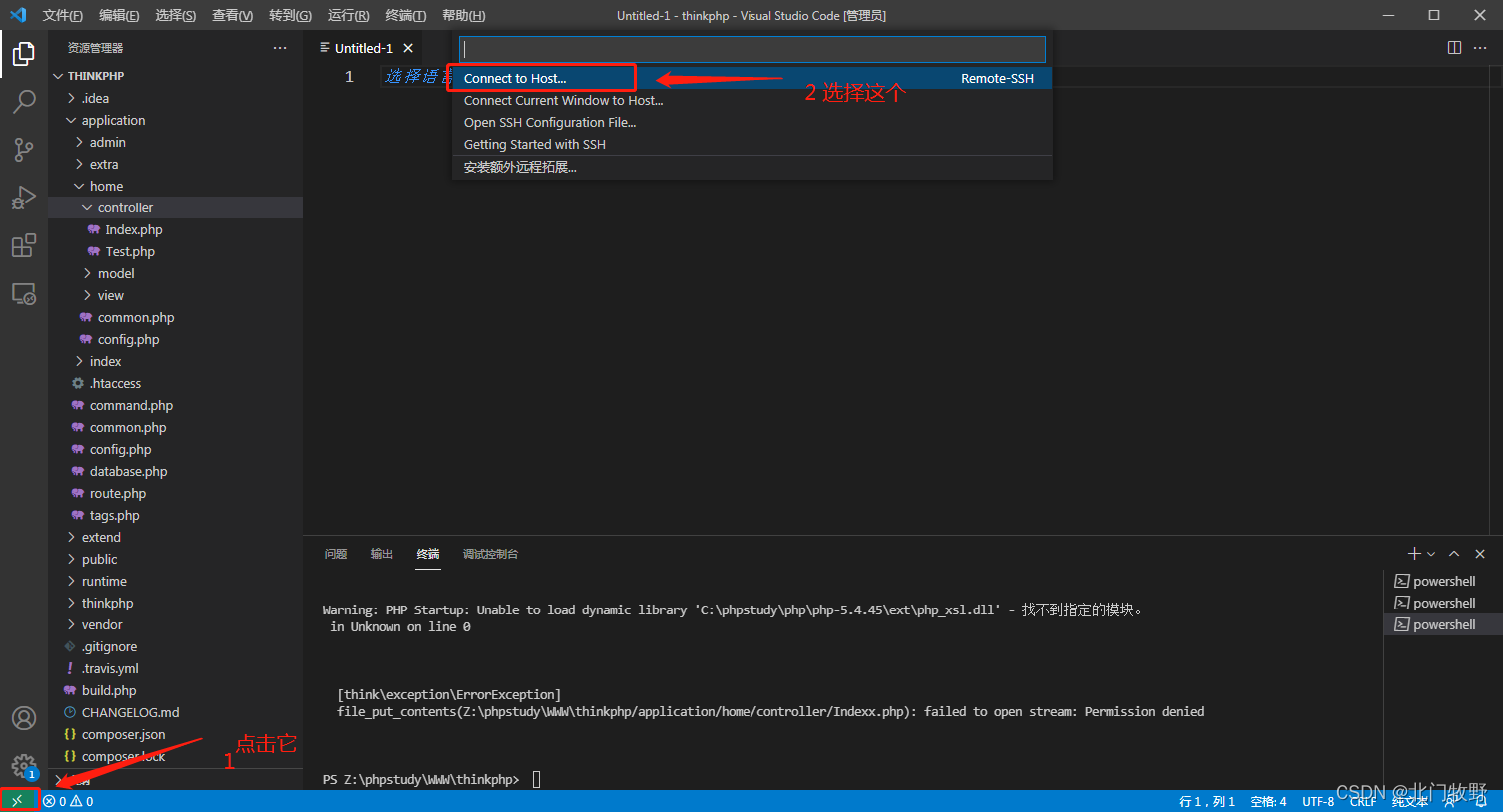
Task: Click the UTF-8 encoding status item
Action: click(x=1318, y=801)
